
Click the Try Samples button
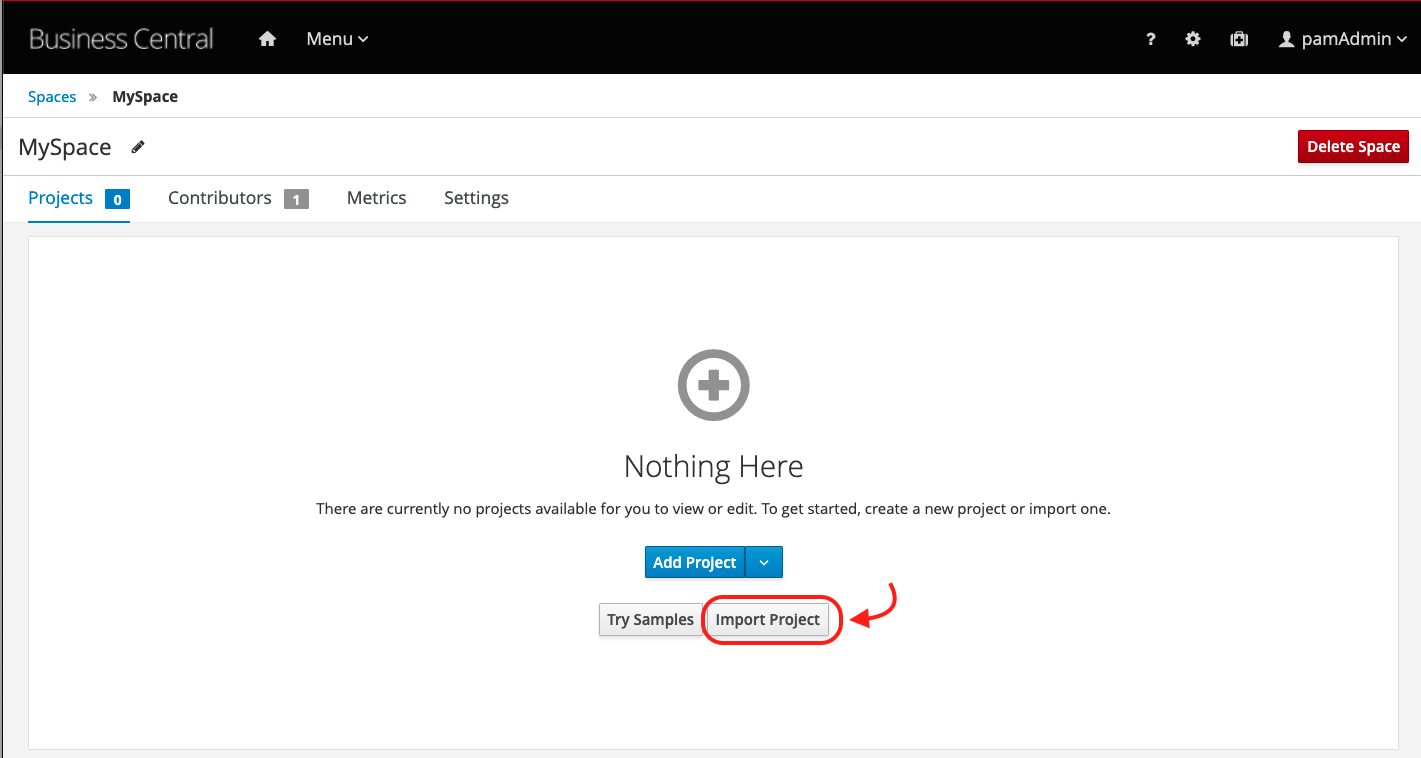click(x=650, y=620)
